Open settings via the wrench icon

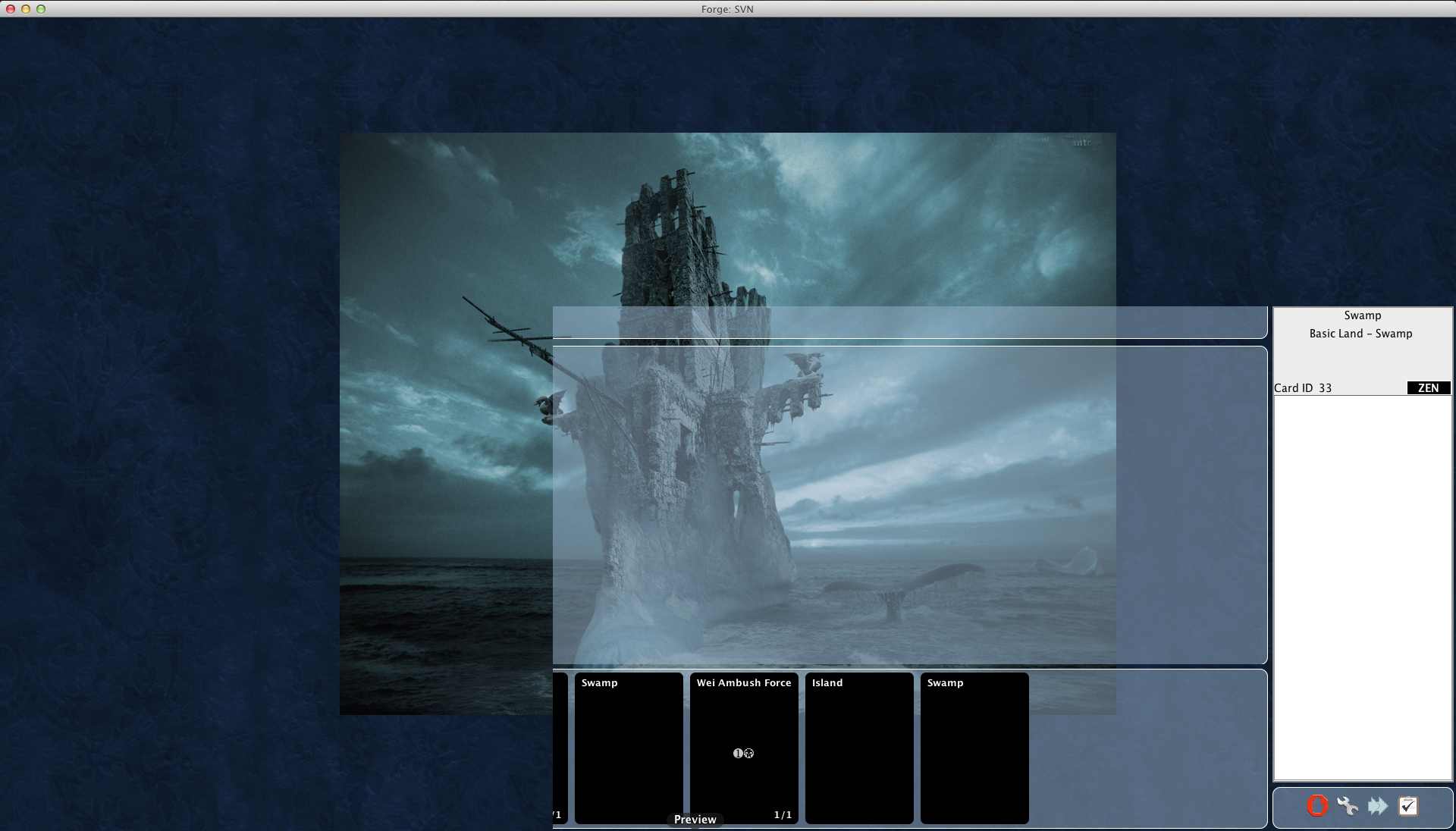click(x=1348, y=805)
